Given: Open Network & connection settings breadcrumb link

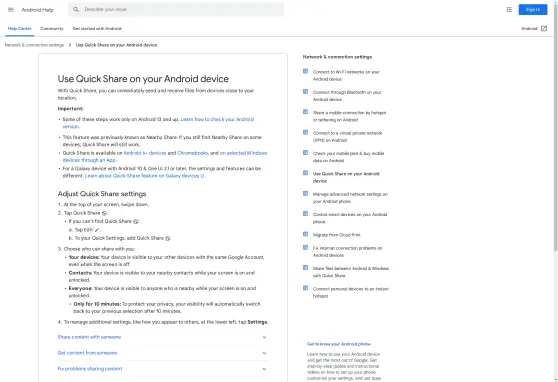Looking at the screenshot, I should coord(34,45).
